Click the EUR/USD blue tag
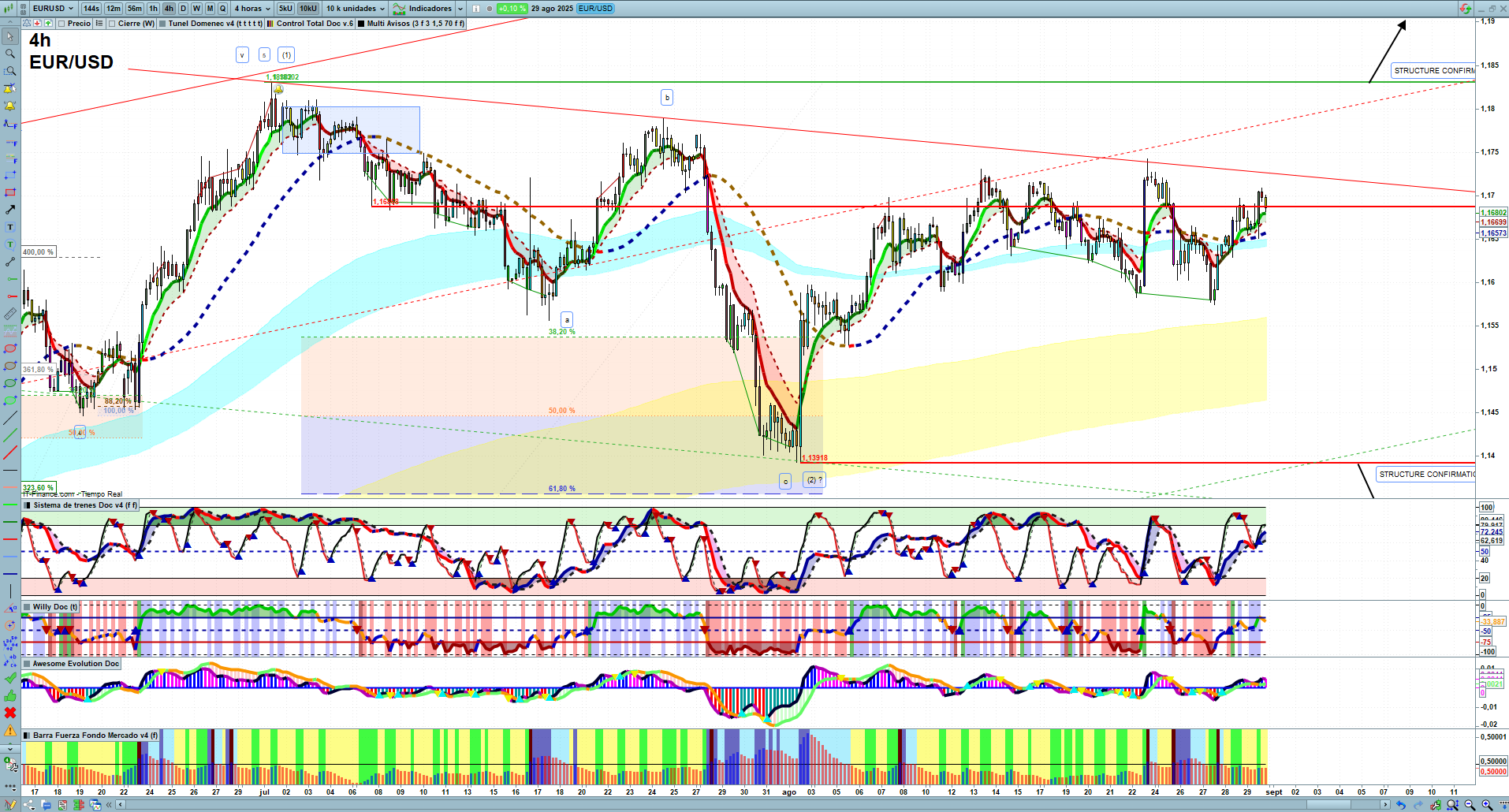 point(595,9)
